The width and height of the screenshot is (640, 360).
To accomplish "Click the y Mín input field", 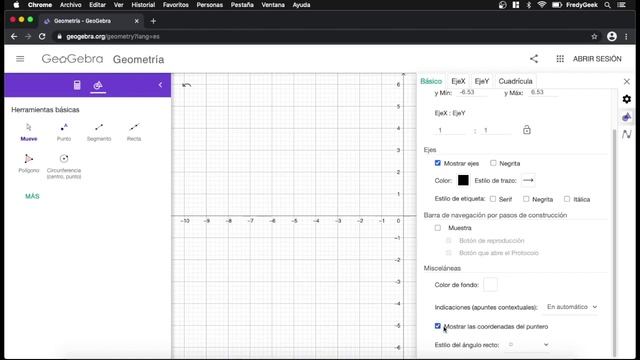I will 473,93.
